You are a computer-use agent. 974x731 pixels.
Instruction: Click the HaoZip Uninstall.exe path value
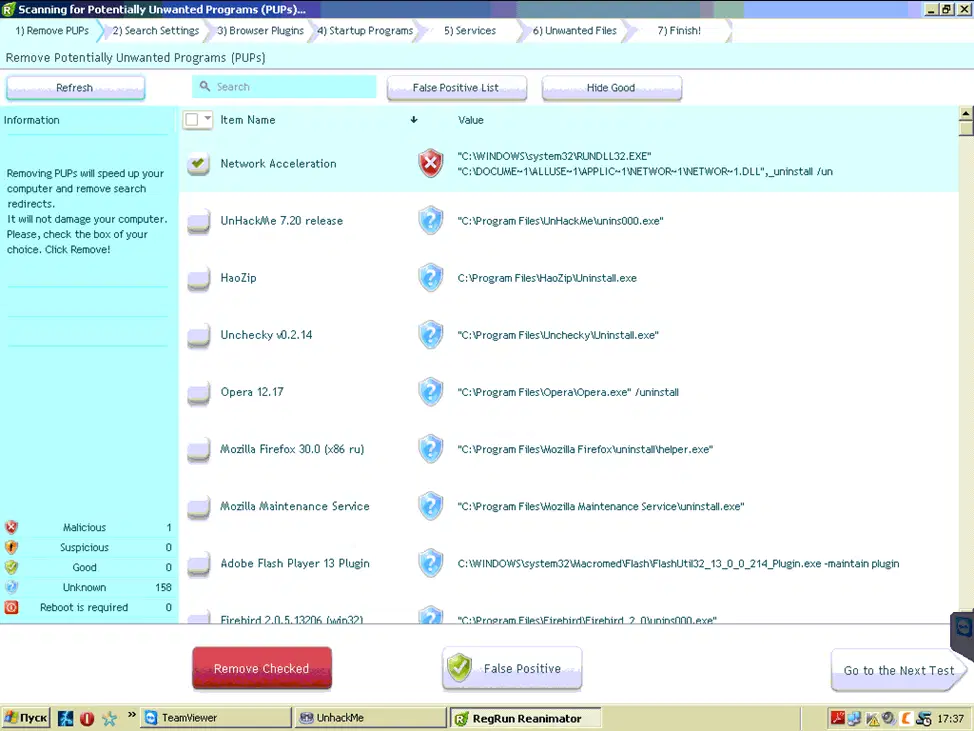[547, 278]
